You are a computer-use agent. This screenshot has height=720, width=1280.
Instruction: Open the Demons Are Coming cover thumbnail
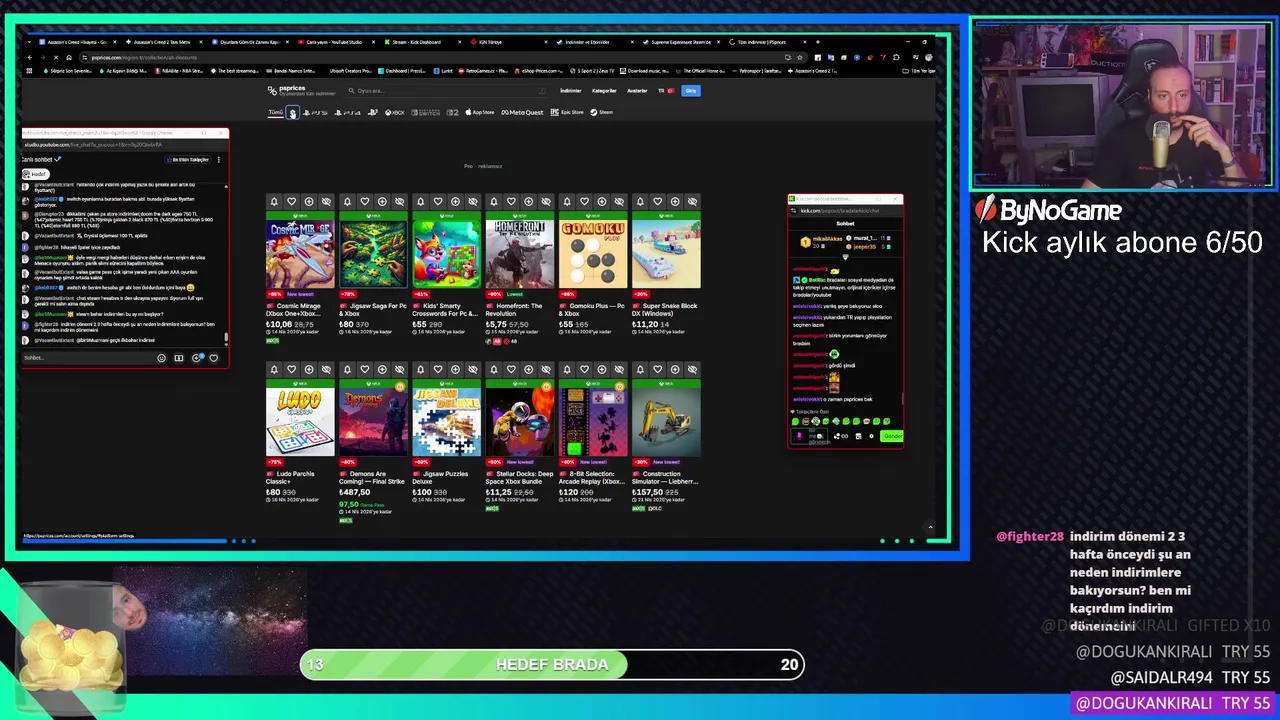pos(373,422)
